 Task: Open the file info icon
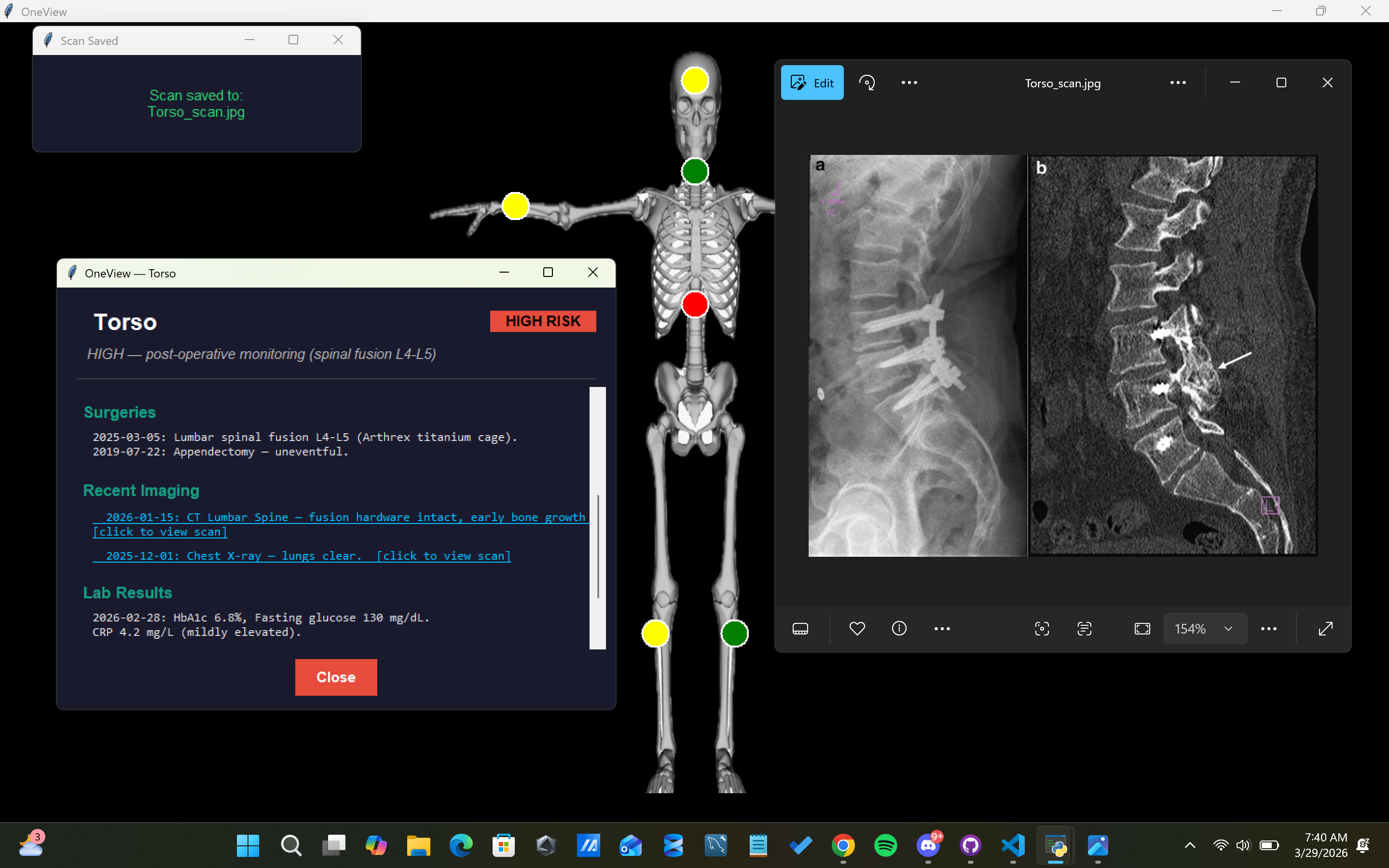[899, 629]
